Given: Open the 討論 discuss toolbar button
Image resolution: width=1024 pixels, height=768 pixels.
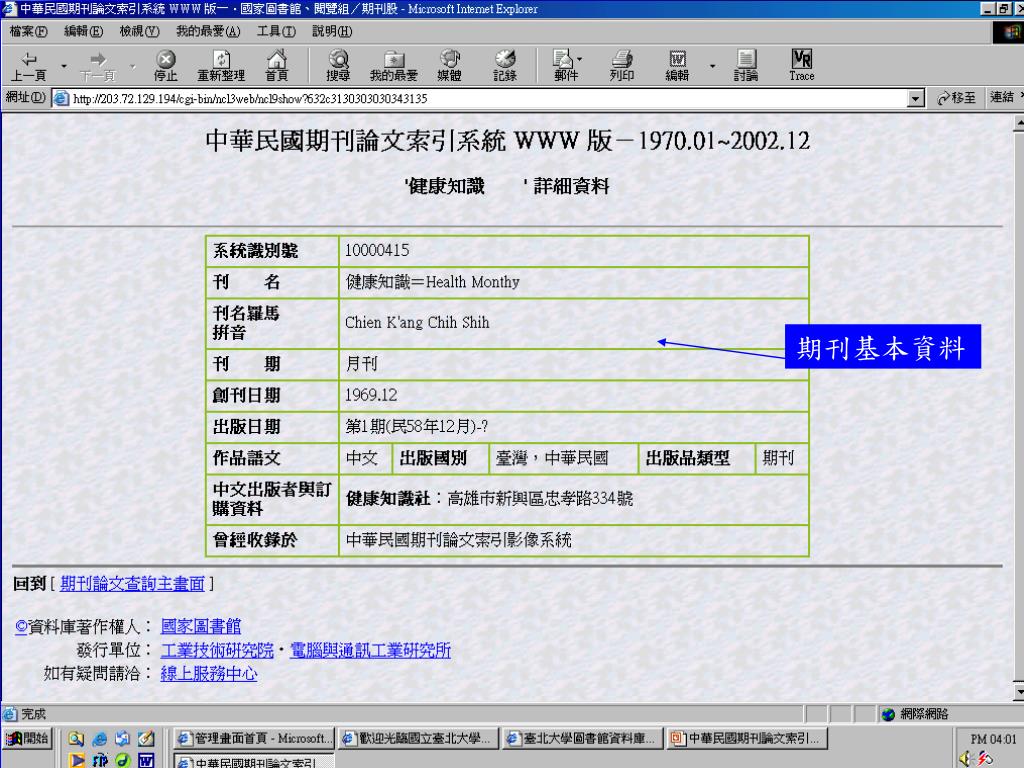Looking at the screenshot, I should click(746, 66).
